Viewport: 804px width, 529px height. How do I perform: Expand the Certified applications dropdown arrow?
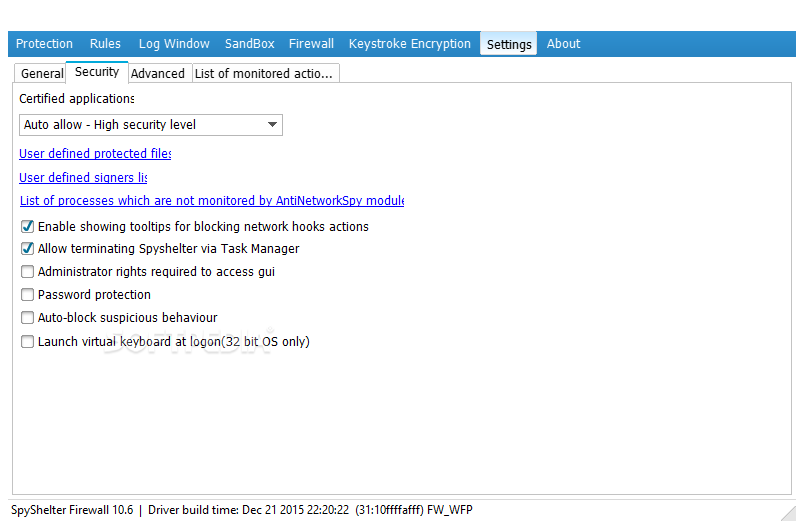[272, 125]
